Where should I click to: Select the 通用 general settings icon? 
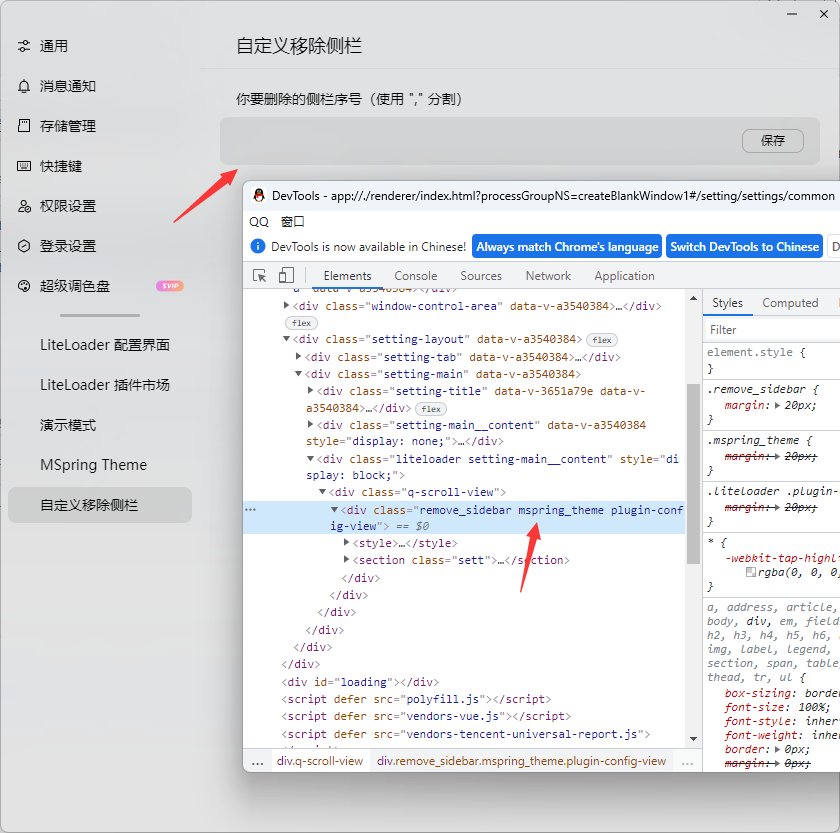[x=24, y=45]
